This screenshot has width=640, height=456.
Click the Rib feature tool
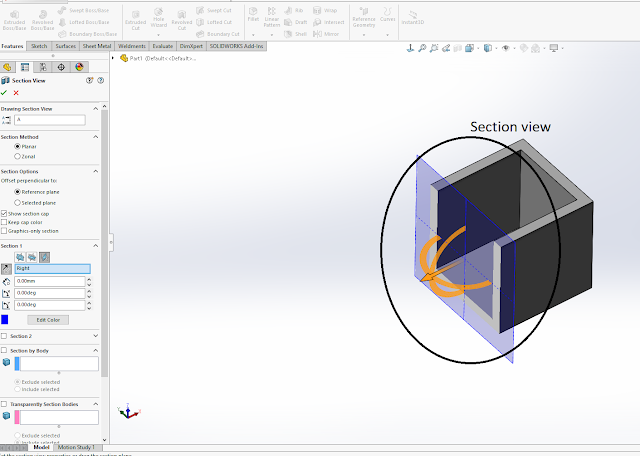click(x=294, y=10)
